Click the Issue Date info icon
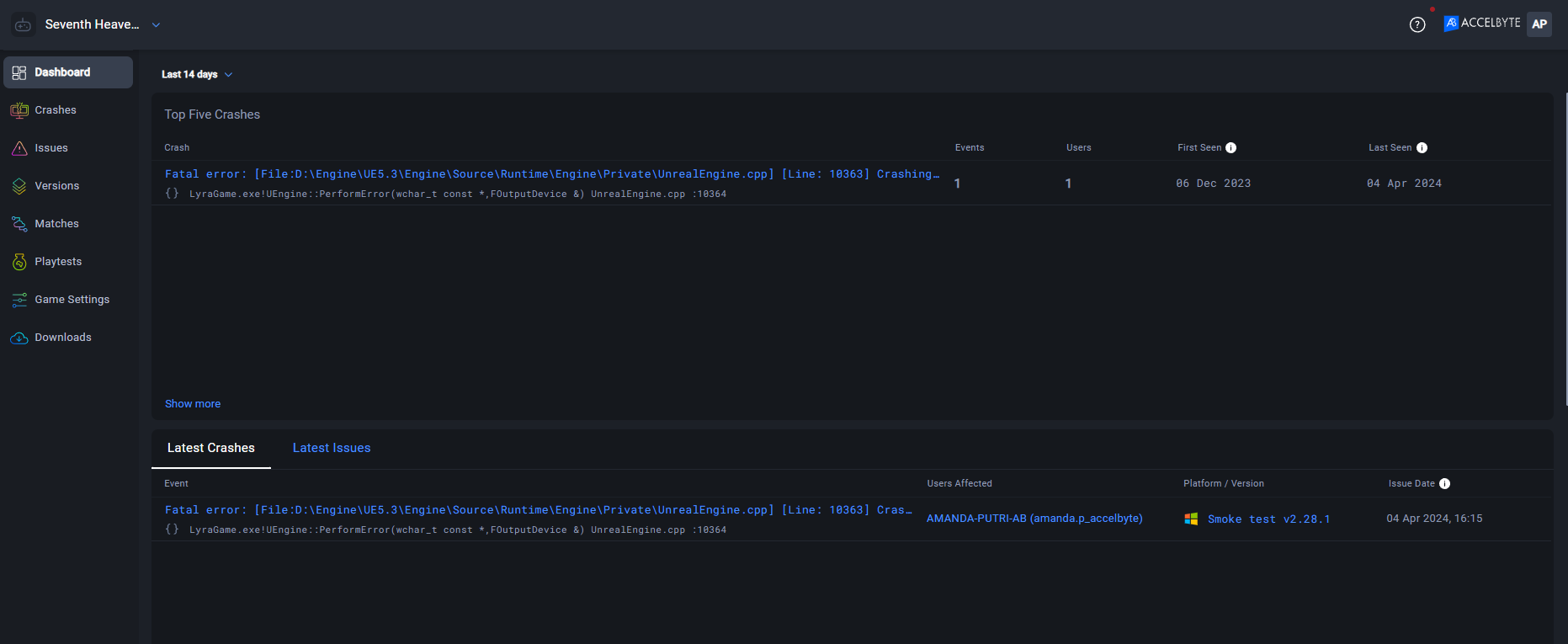Viewport: 1568px width, 644px height. click(x=1444, y=483)
